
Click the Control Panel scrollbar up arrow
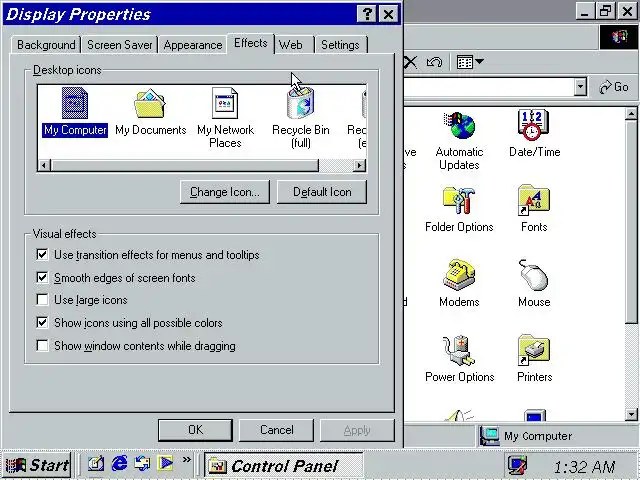coord(631,114)
